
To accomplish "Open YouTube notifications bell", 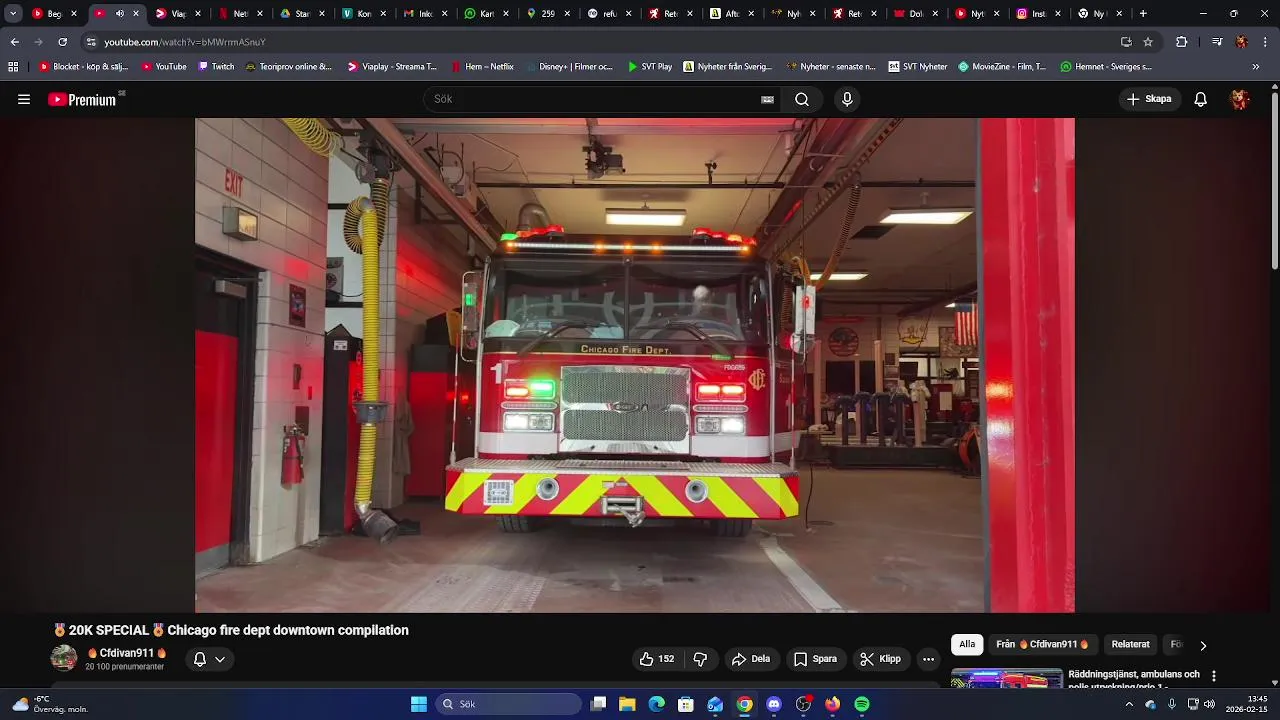I will 1201,99.
